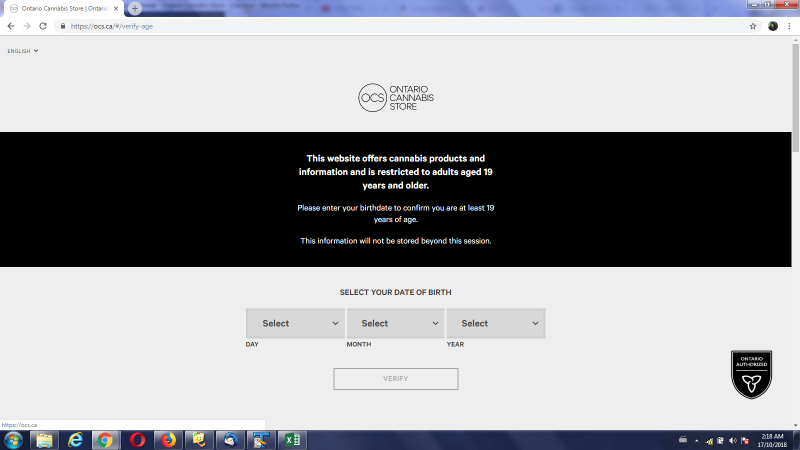This screenshot has height=450, width=800.
Task: Click the browser forward arrow
Action: [x=27, y=26]
